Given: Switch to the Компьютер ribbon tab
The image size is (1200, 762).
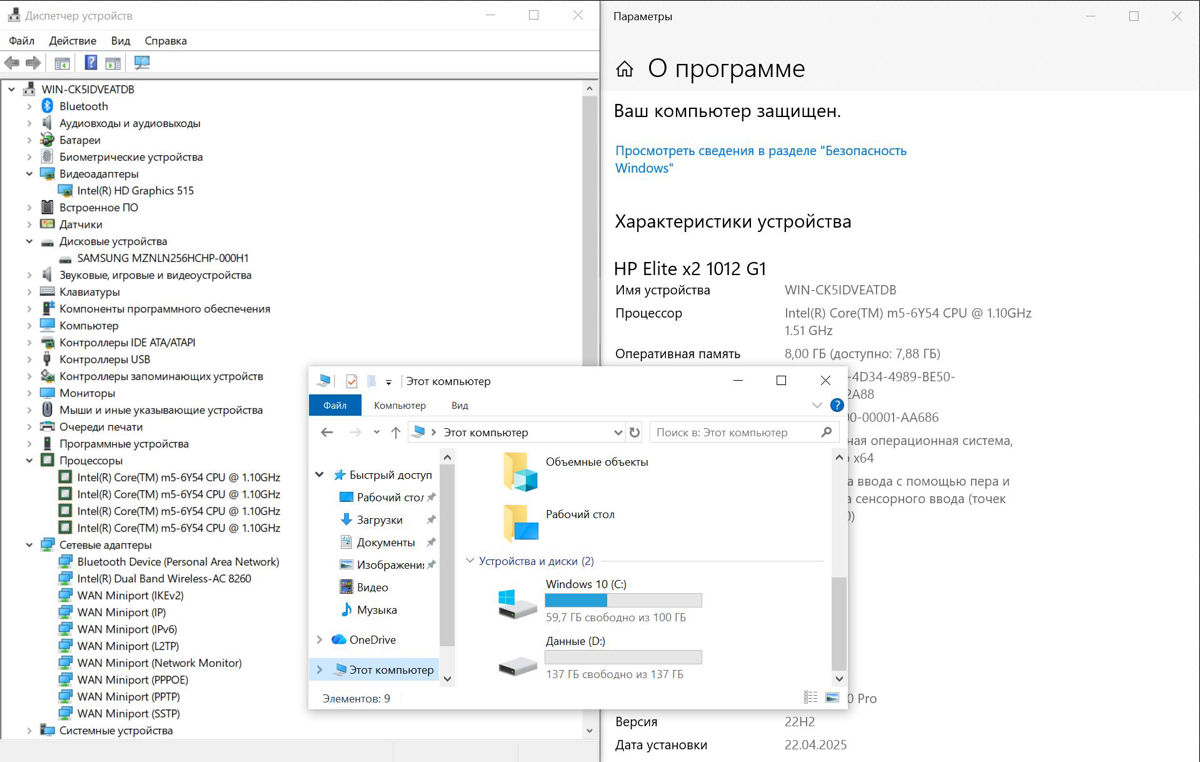Looking at the screenshot, I should 399,406.
